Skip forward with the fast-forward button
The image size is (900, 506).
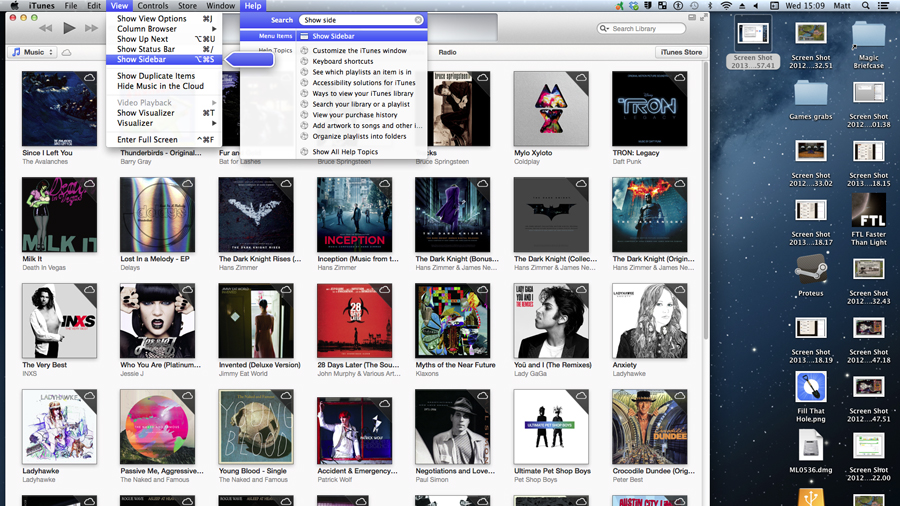[x=91, y=28]
